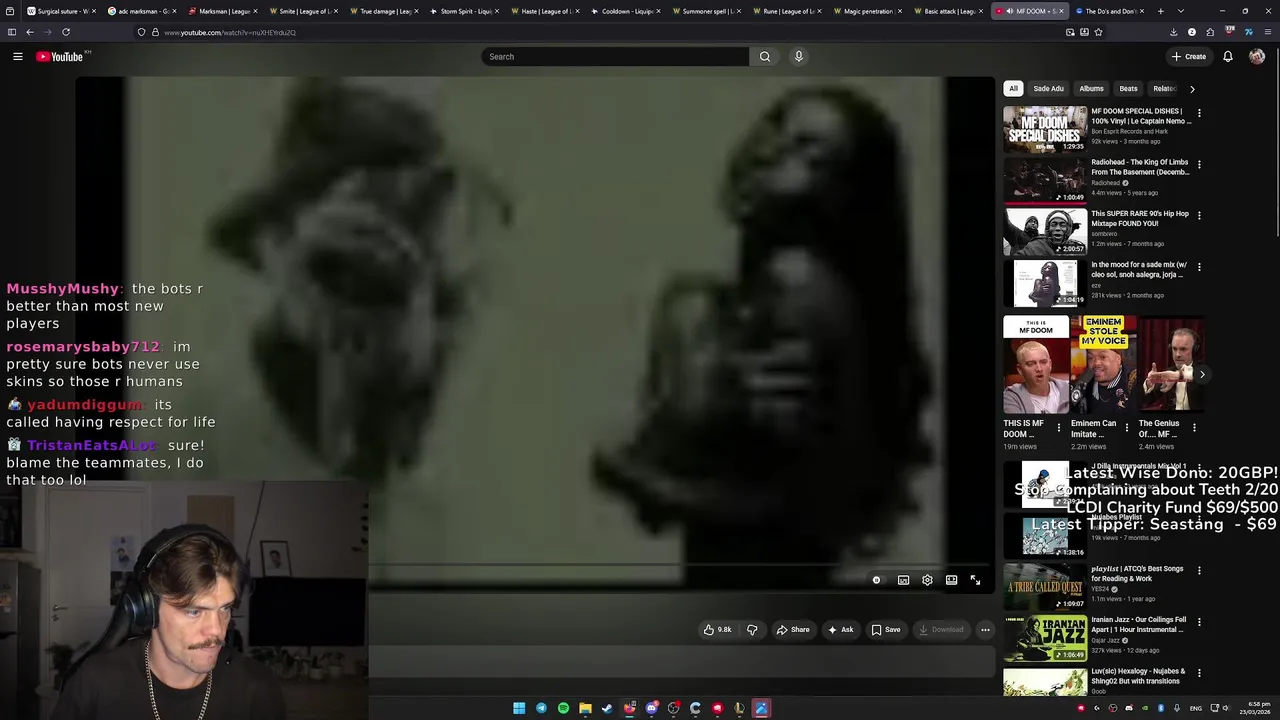Reload the page with the browser refresh icon

coord(66,32)
